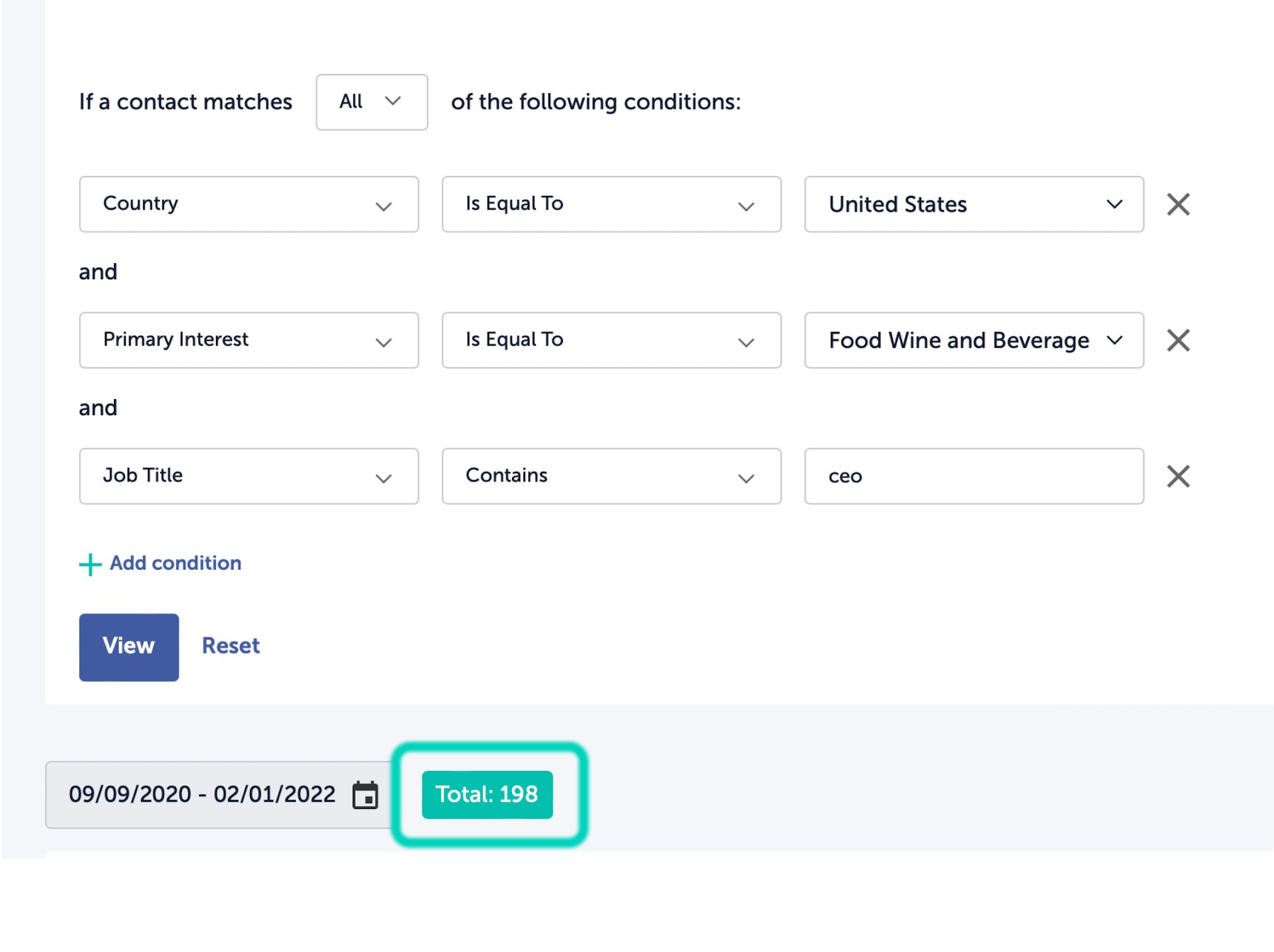
Task: Click the Reset link
Action: point(231,645)
